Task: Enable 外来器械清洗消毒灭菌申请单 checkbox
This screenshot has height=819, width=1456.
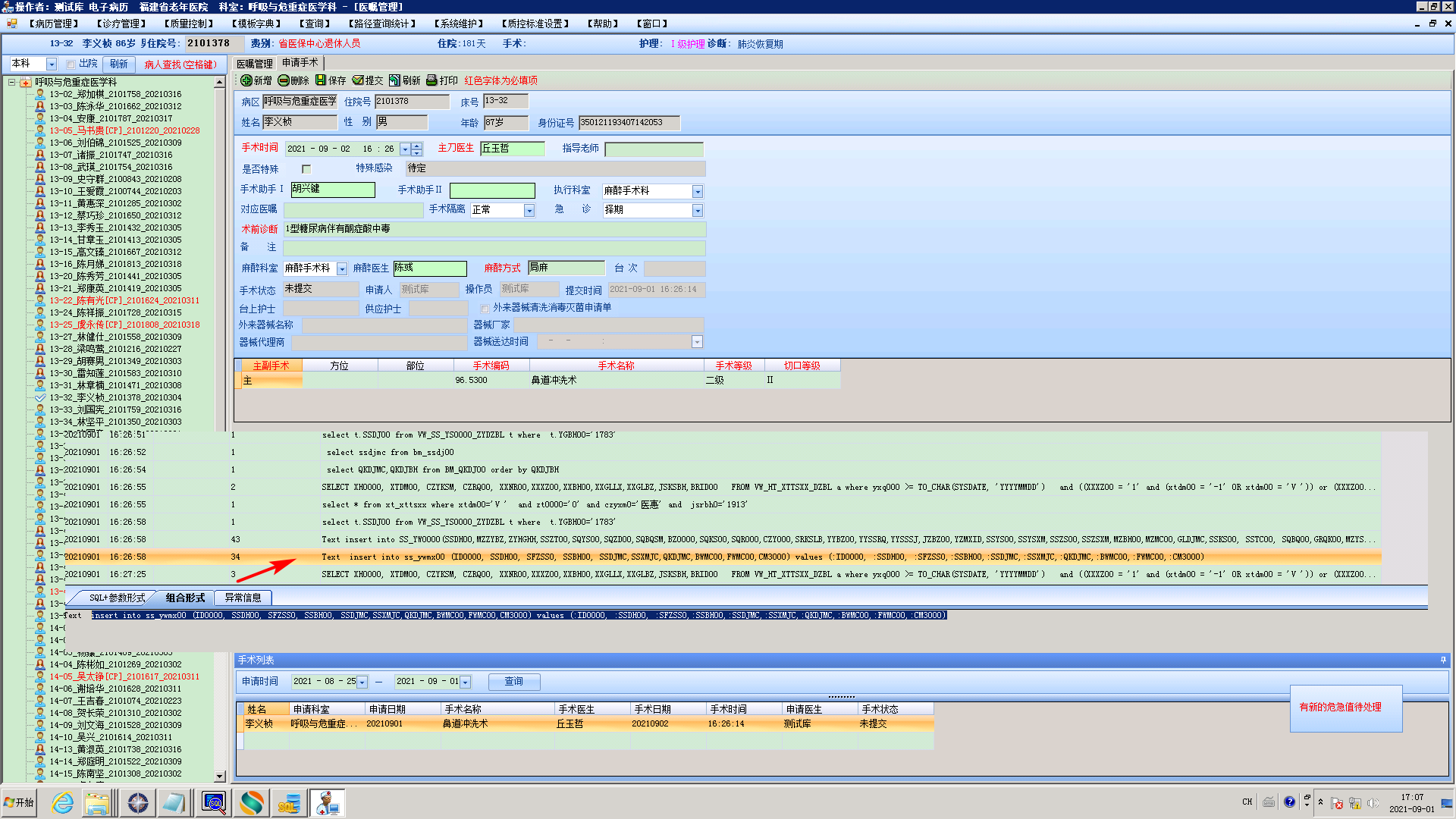Action: [485, 309]
